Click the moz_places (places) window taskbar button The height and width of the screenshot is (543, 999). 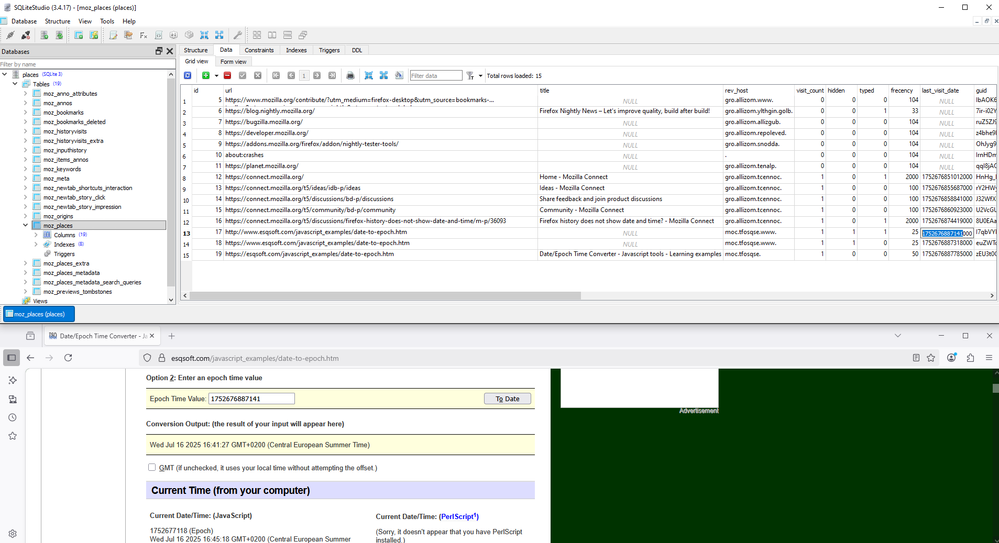39,314
